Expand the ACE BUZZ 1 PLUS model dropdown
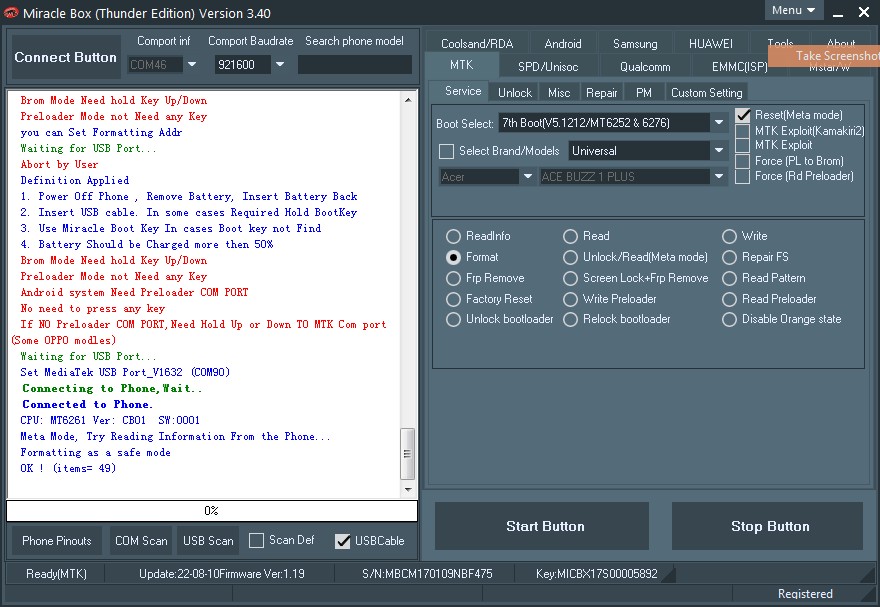The width and height of the screenshot is (880, 607). (718, 177)
